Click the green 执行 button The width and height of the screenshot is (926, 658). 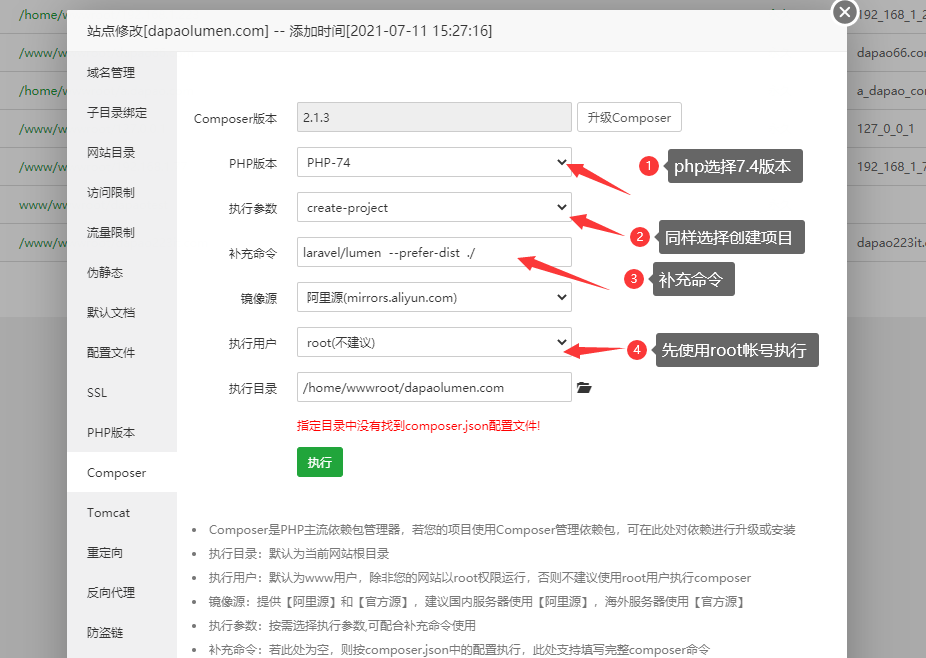(x=319, y=462)
